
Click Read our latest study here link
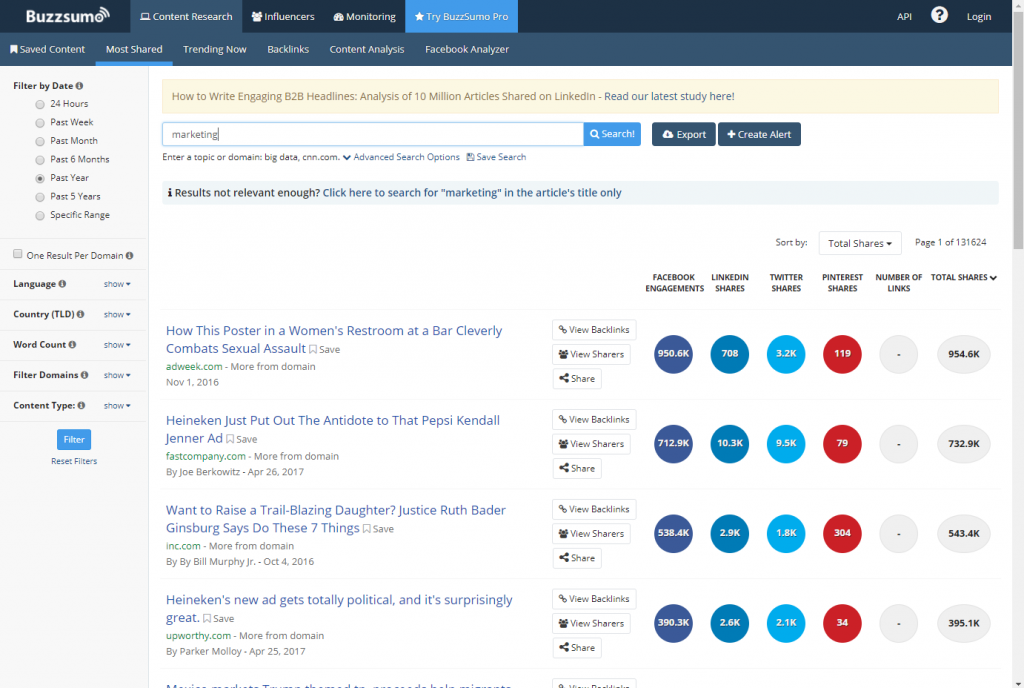(669, 96)
